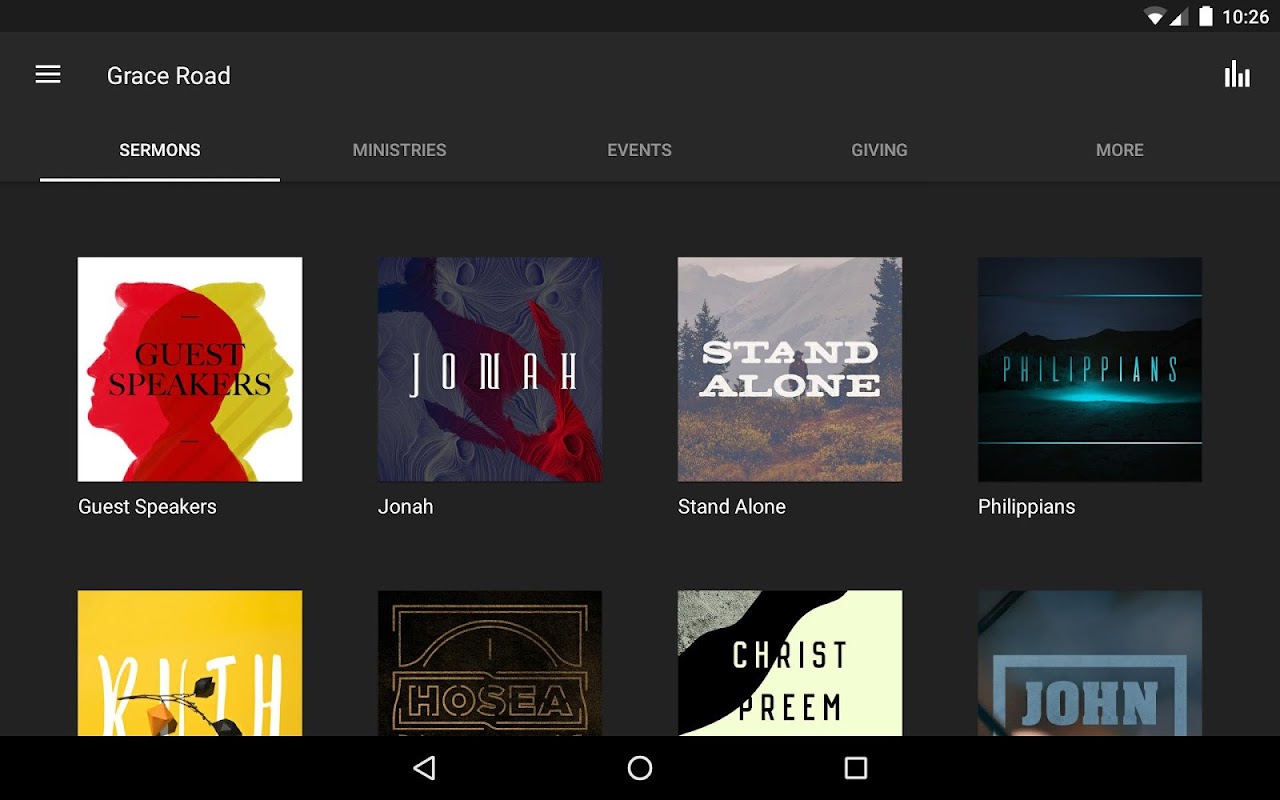The image size is (1280, 800).
Task: Click the "Jonah" caption text
Action: [x=406, y=507]
